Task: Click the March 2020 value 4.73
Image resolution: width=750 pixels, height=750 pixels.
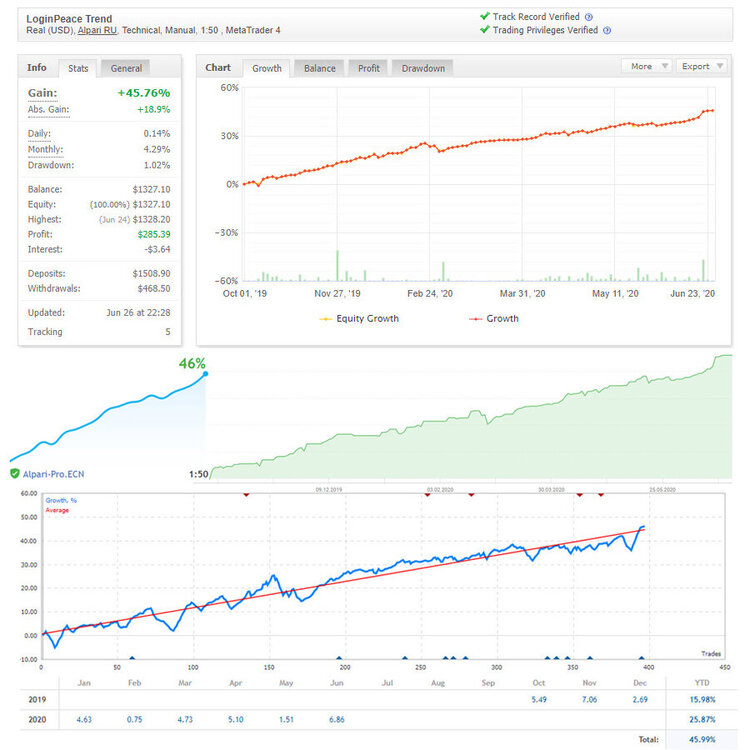Action: point(185,719)
